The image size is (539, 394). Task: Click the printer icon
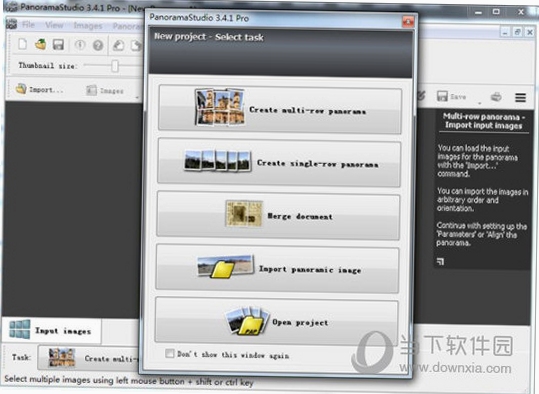[496, 97]
